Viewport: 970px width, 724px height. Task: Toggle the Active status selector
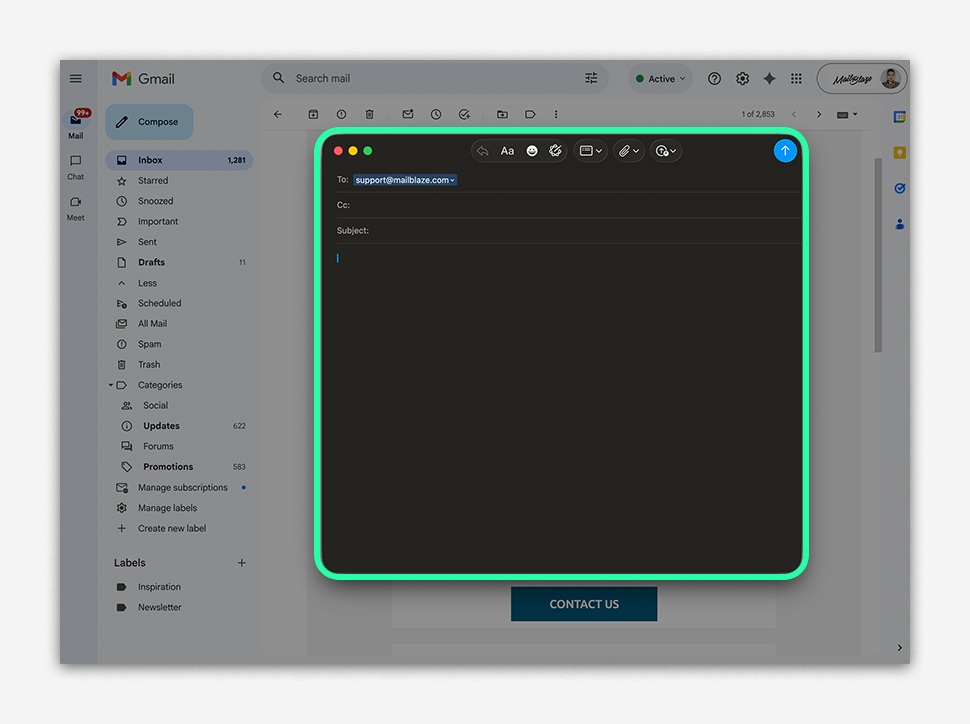(660, 78)
